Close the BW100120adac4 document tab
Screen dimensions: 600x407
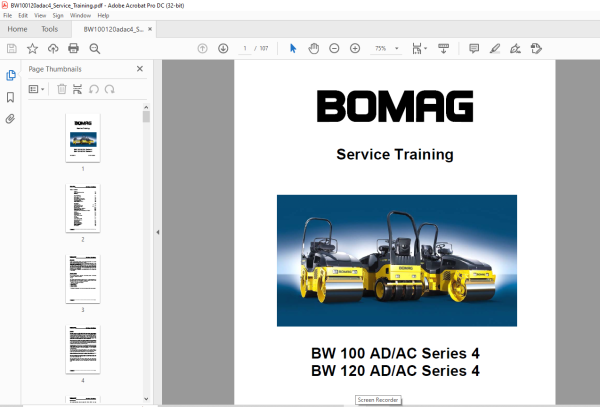pos(150,29)
